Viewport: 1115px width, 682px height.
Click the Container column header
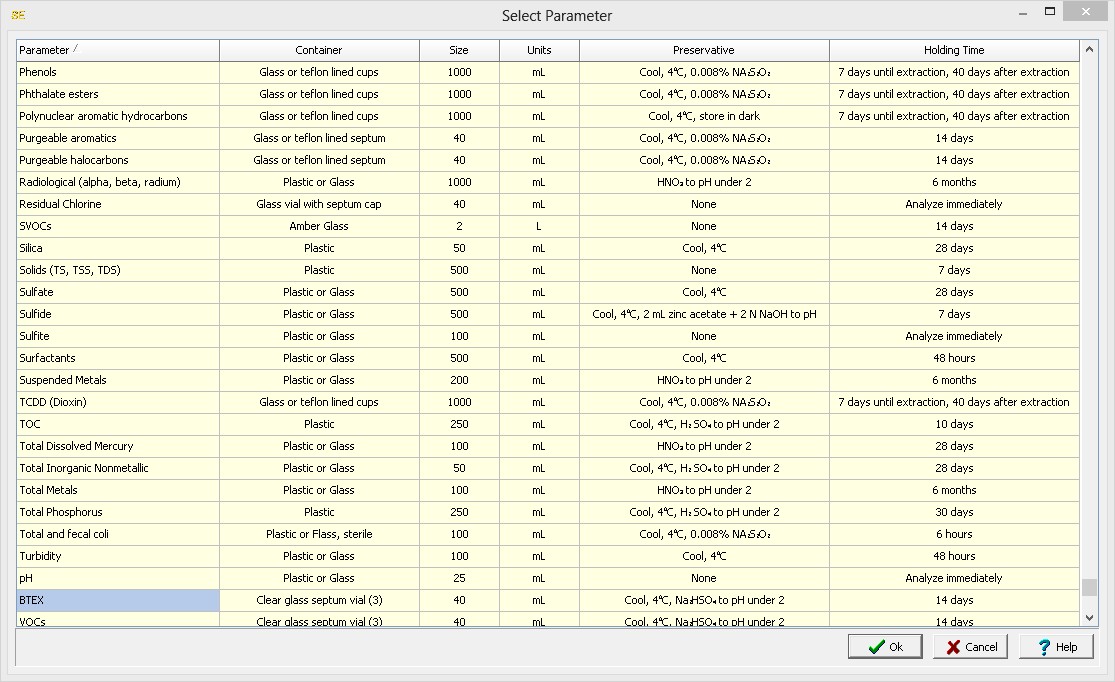[x=319, y=50]
